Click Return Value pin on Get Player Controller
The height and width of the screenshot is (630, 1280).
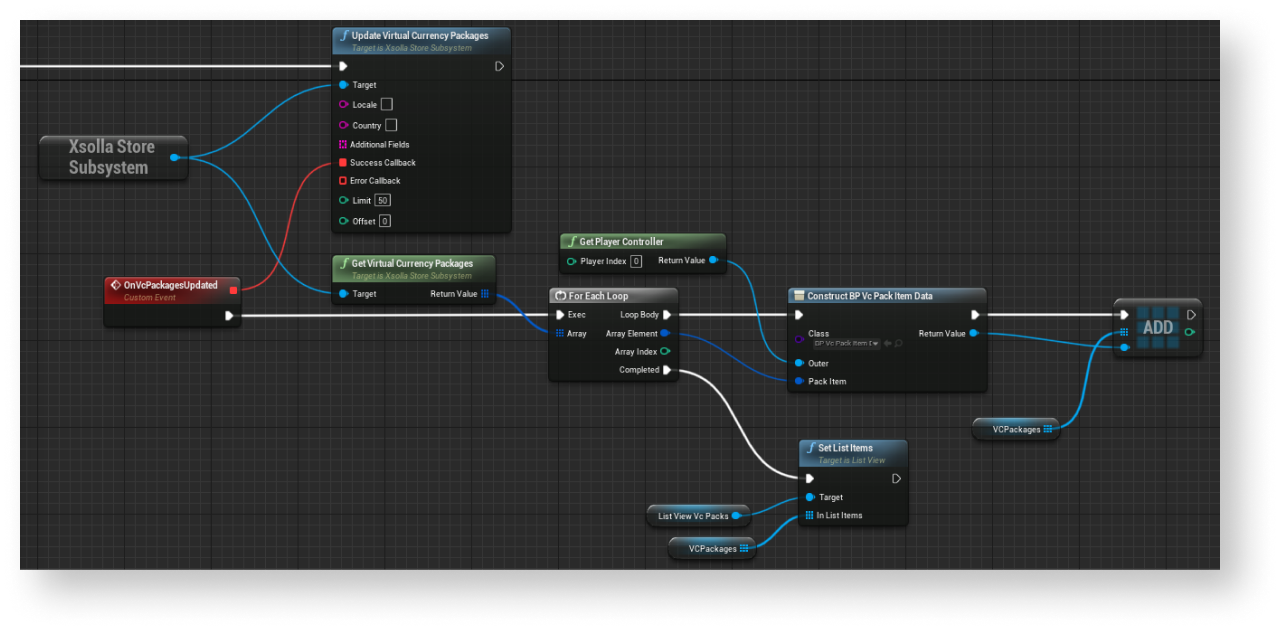tap(713, 261)
